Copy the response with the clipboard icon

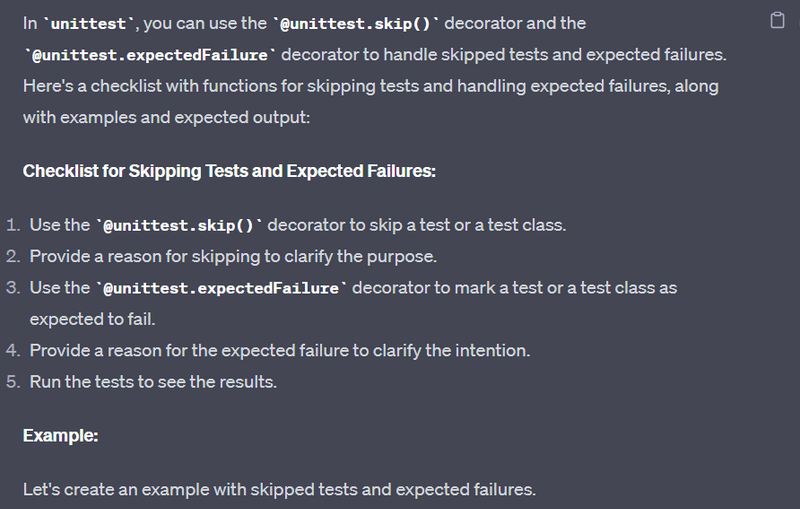778,22
